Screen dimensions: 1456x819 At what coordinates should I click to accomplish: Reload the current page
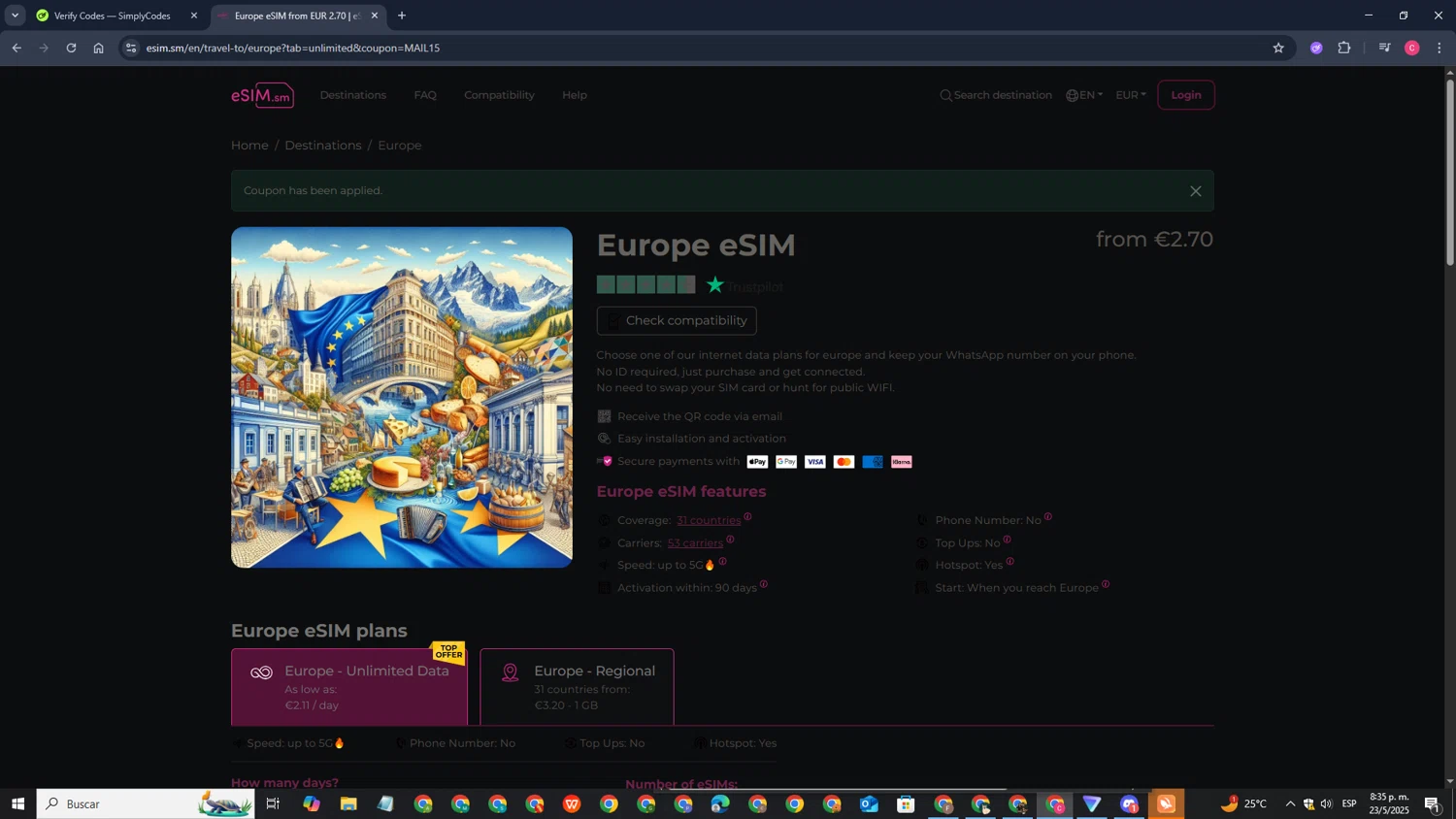(x=71, y=48)
